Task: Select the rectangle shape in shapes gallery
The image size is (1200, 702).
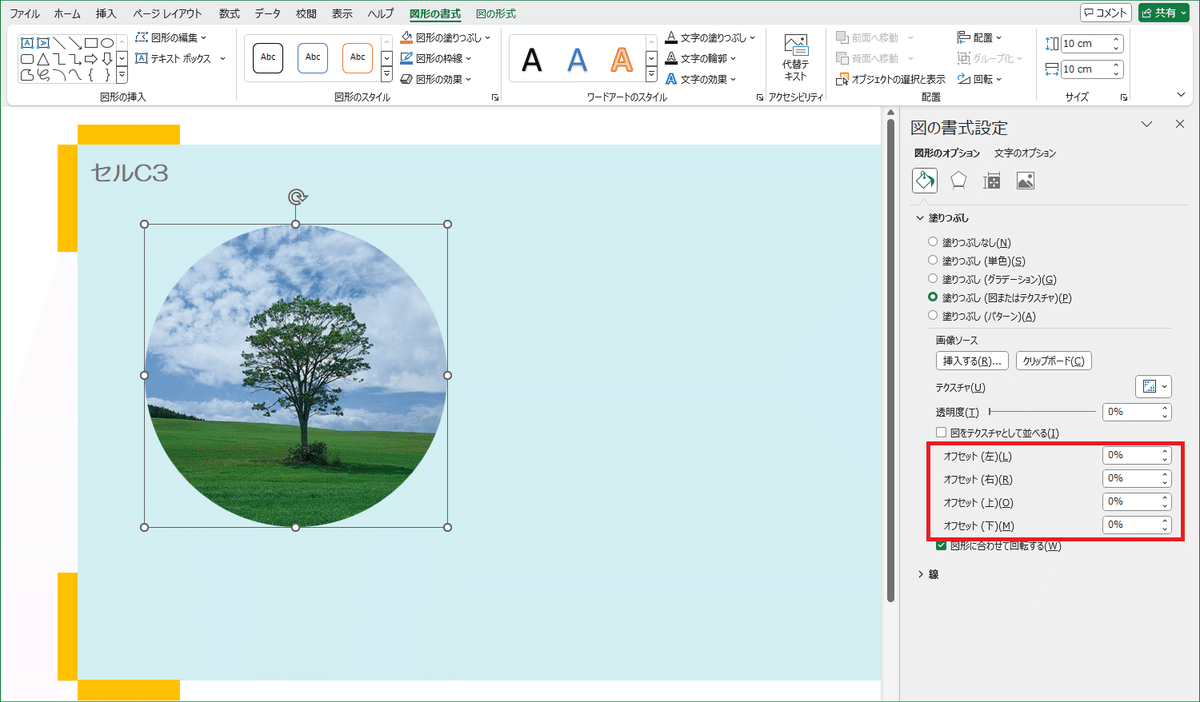Action: (91, 43)
